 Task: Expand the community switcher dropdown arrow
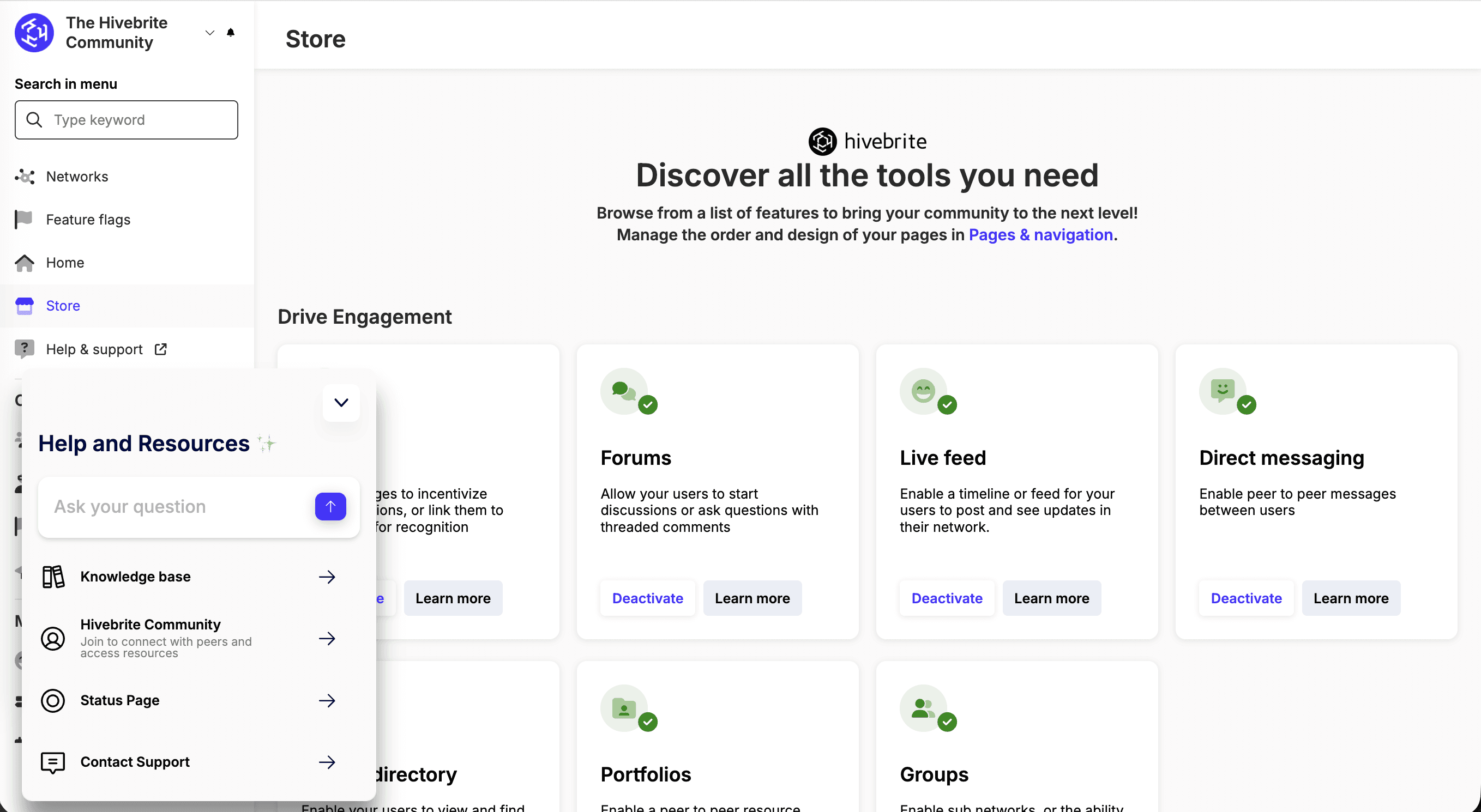(x=210, y=33)
